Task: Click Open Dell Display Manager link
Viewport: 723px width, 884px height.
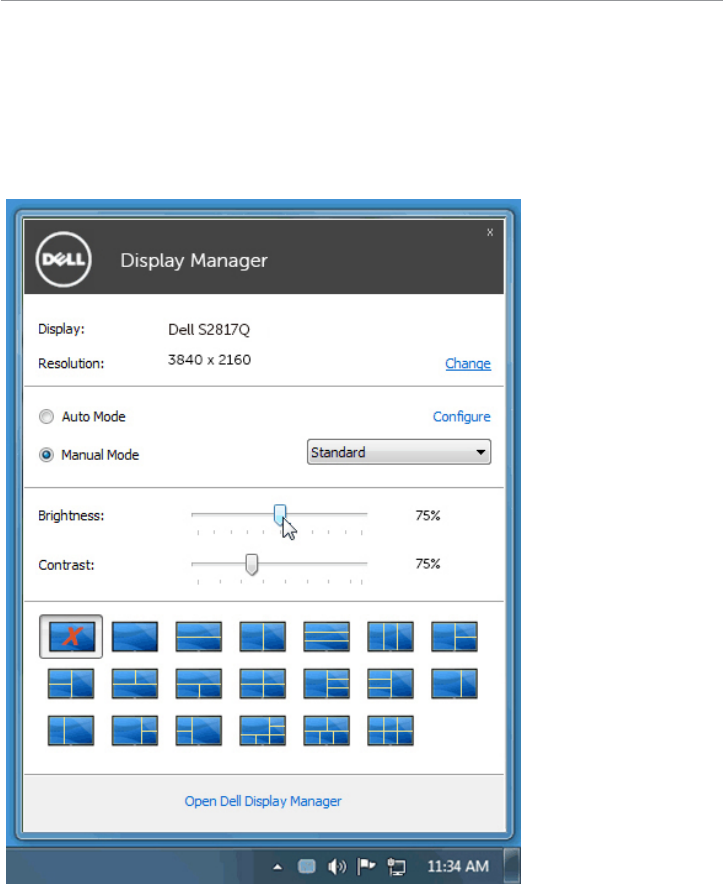Action: click(263, 801)
